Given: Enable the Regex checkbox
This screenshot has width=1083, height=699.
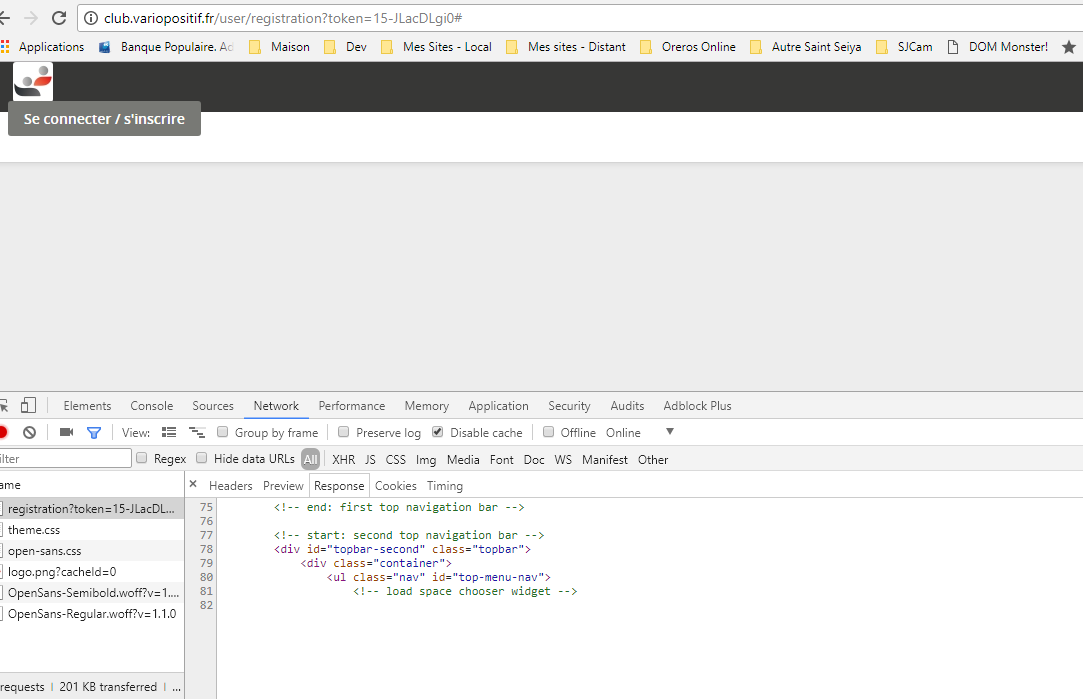Looking at the screenshot, I should pos(142,458).
